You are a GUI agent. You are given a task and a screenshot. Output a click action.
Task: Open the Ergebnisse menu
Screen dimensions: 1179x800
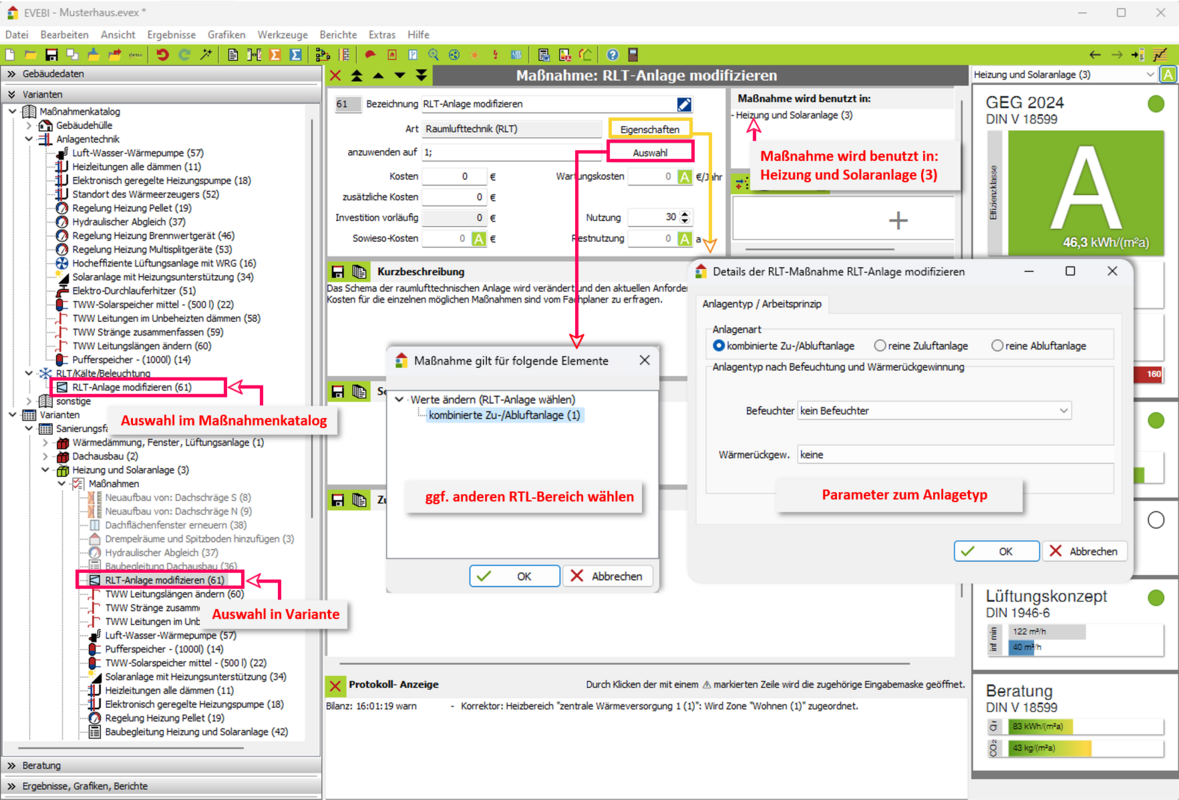(170, 35)
